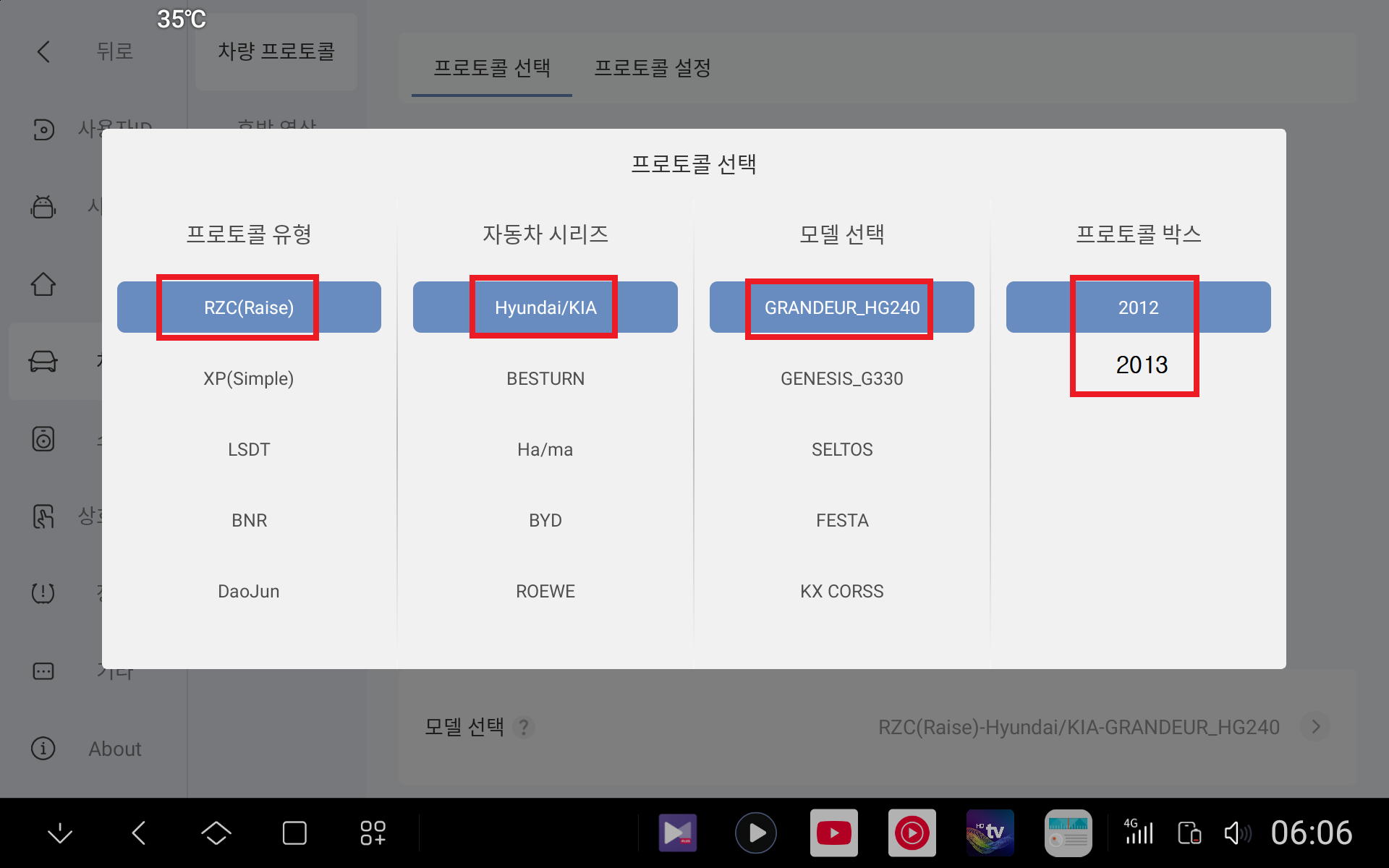Choose GENESIS_G330 model
This screenshot has width=1389, height=868.
pyautogui.click(x=842, y=378)
